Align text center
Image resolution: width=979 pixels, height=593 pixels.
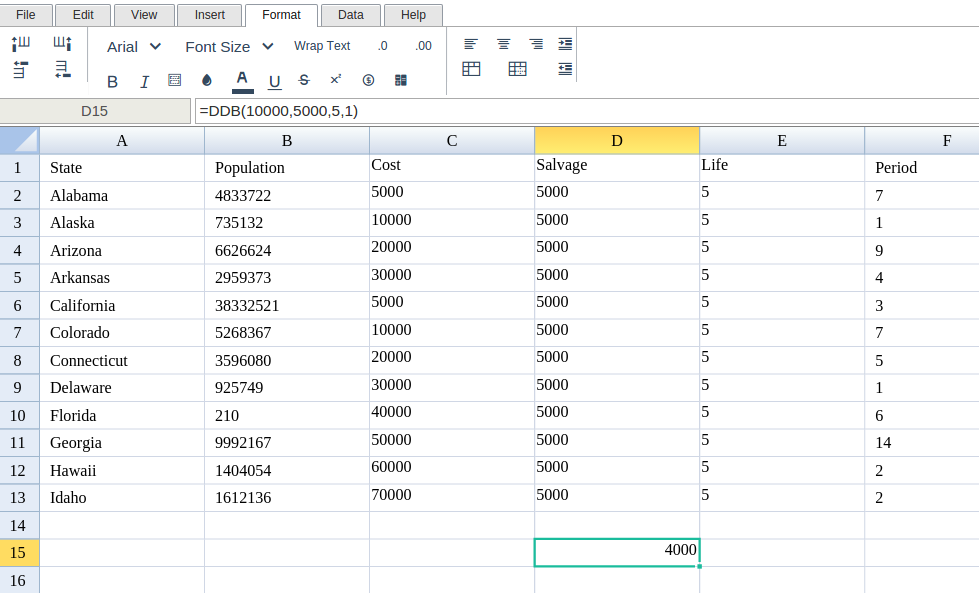tap(503, 44)
